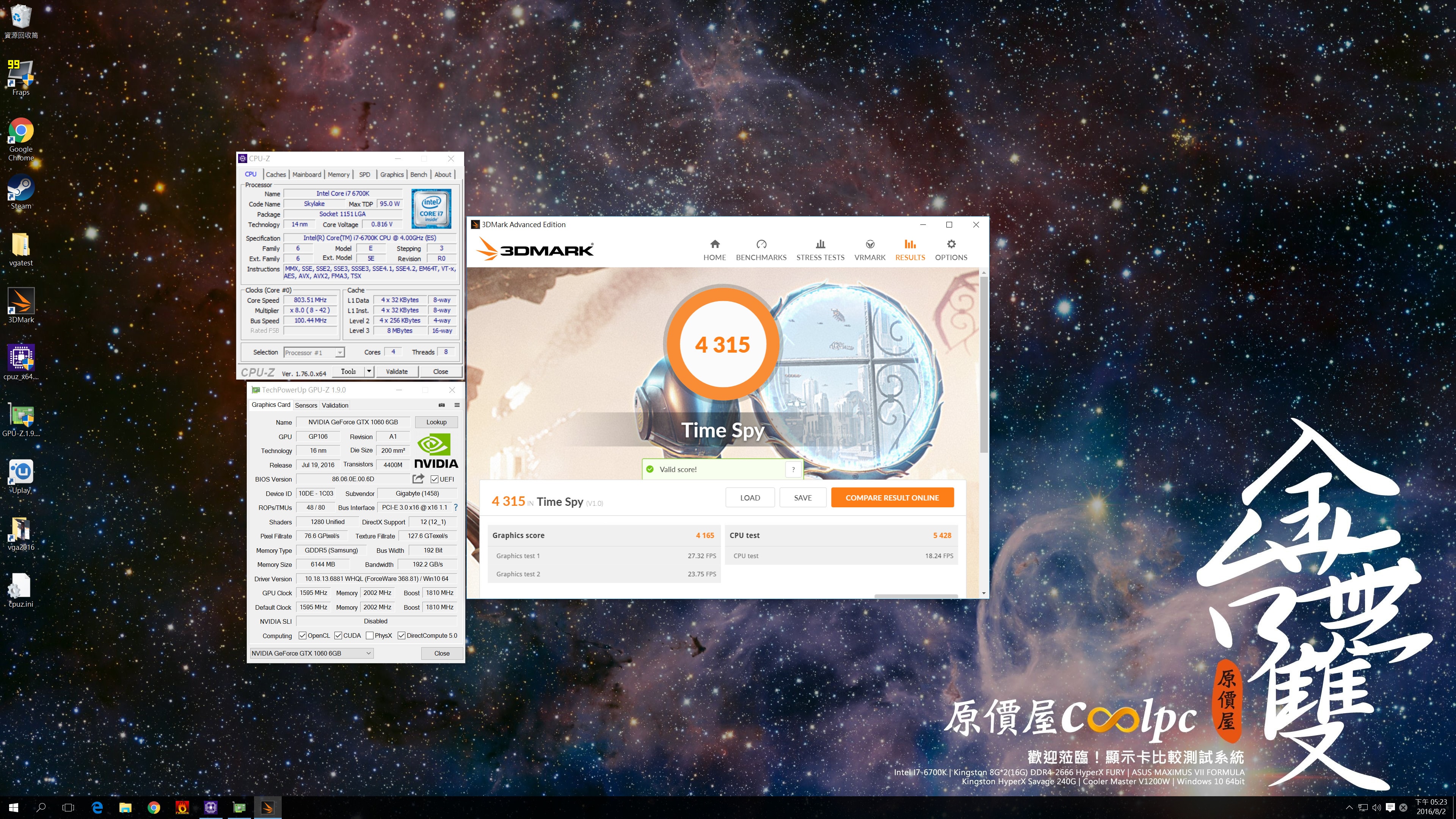Go to the Benchmarks gauge icon
The image size is (1456, 819).
tap(761, 244)
